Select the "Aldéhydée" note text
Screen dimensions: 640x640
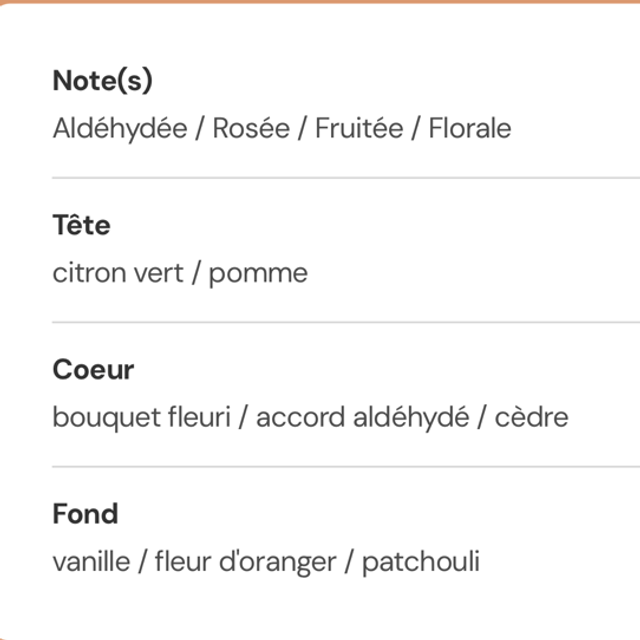(x=120, y=129)
